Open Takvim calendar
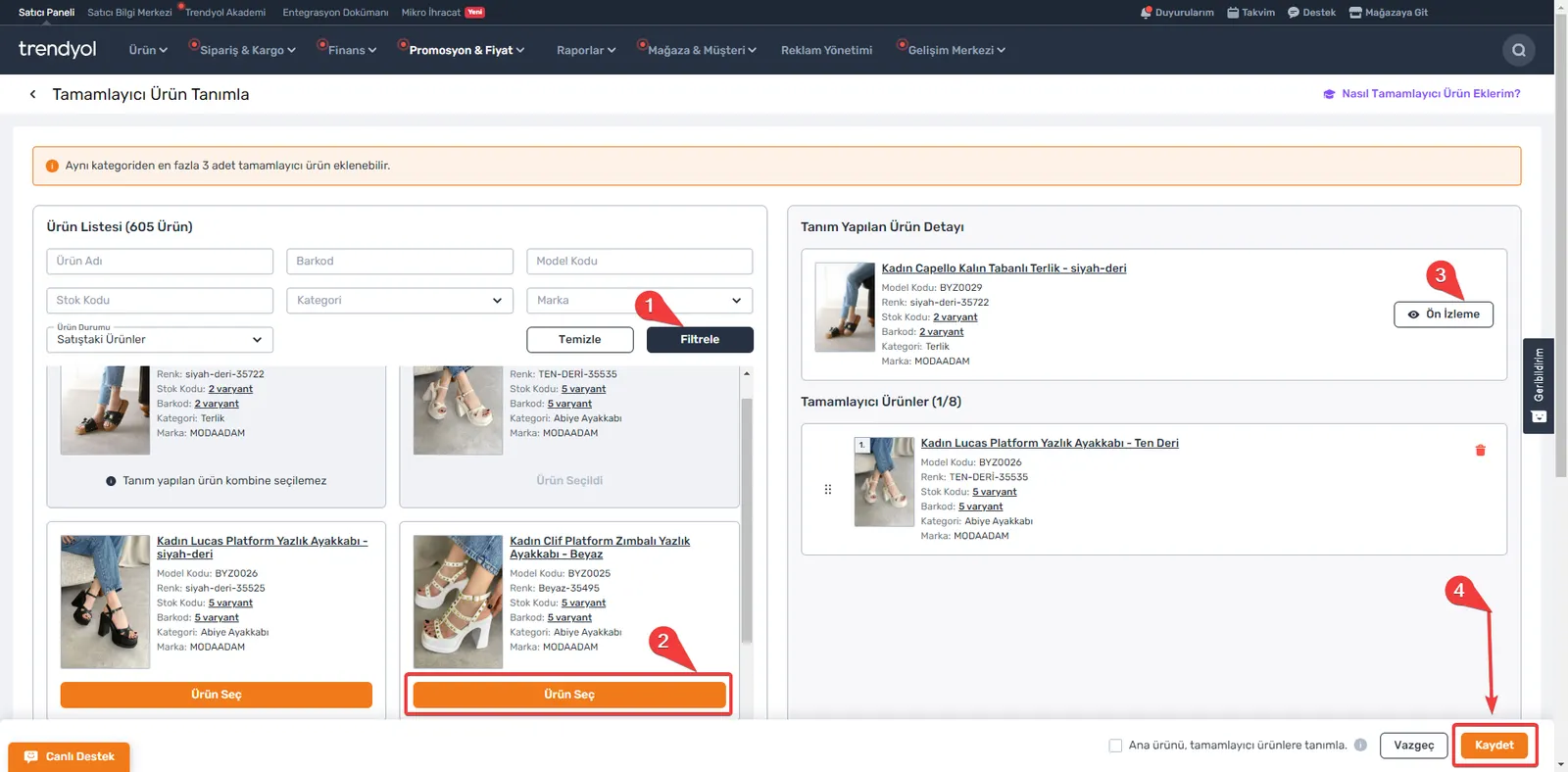The image size is (1568, 772). click(1250, 13)
